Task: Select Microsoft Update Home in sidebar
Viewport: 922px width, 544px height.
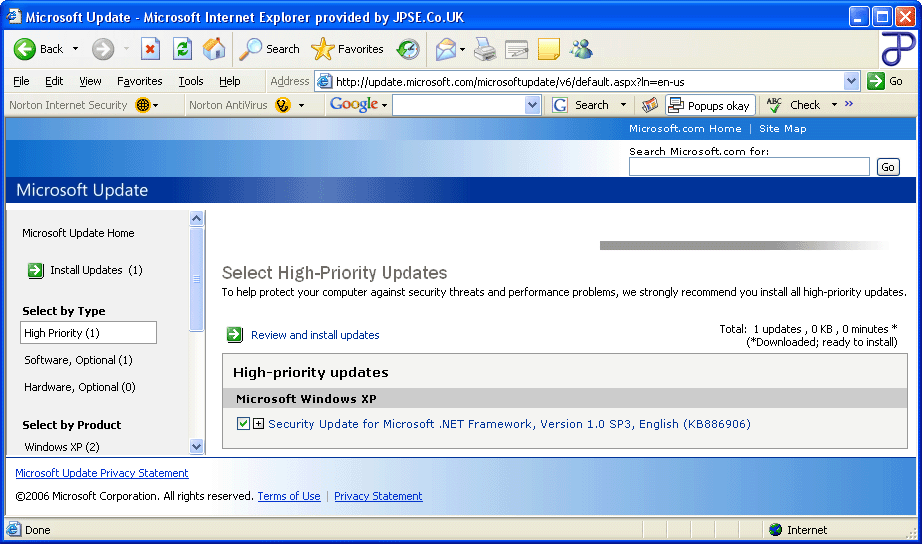Action: (x=78, y=233)
